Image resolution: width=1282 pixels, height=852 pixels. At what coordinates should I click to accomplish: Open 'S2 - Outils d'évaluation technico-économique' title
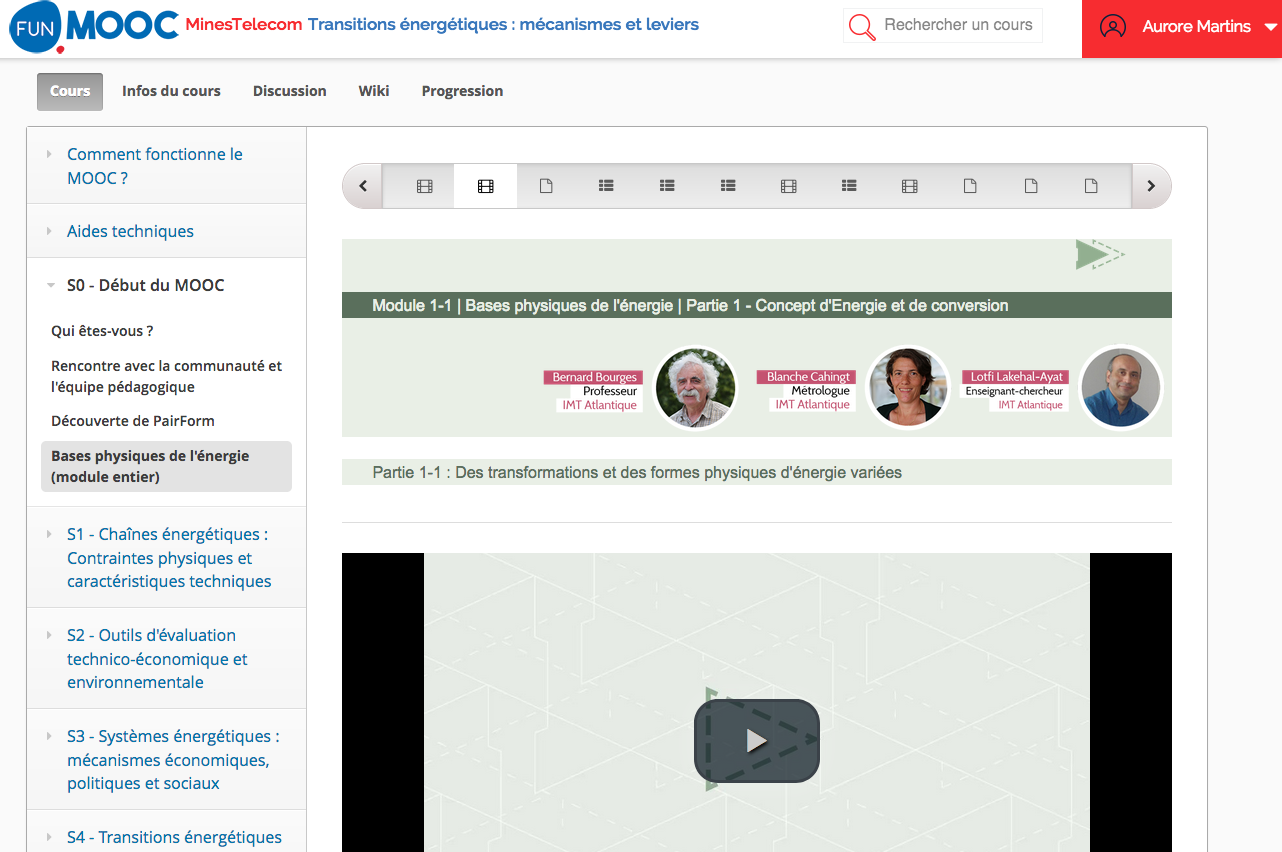click(x=157, y=659)
